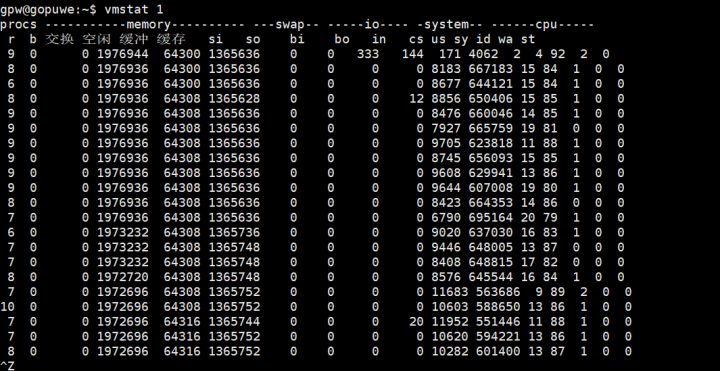Click the '缓冲' column header
Screen dimensions: 720x371
coord(134,39)
